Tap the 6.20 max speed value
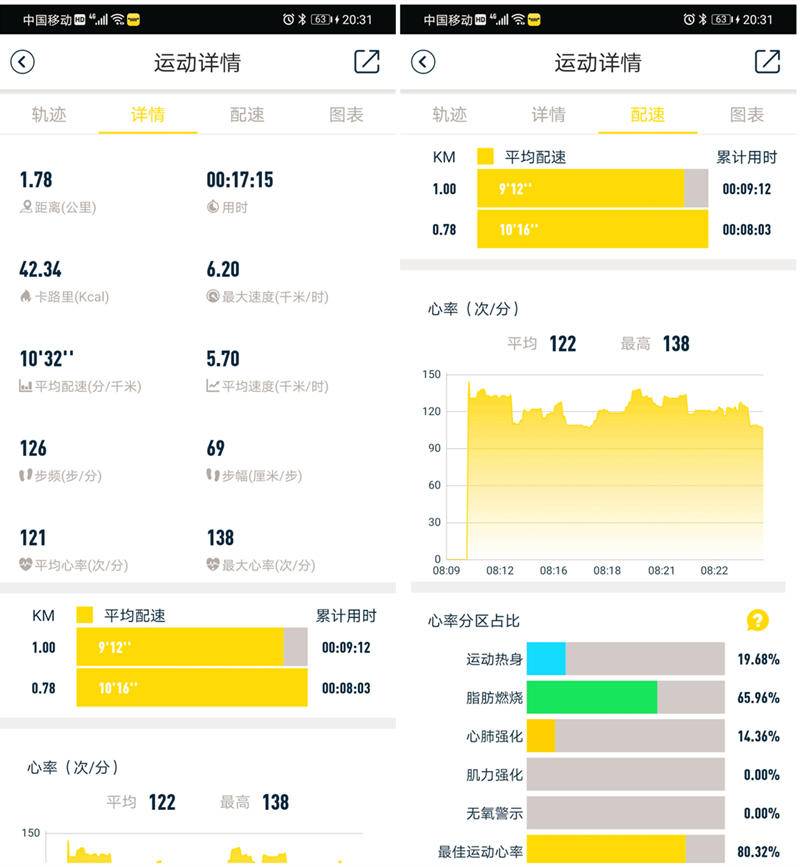 (x=223, y=269)
